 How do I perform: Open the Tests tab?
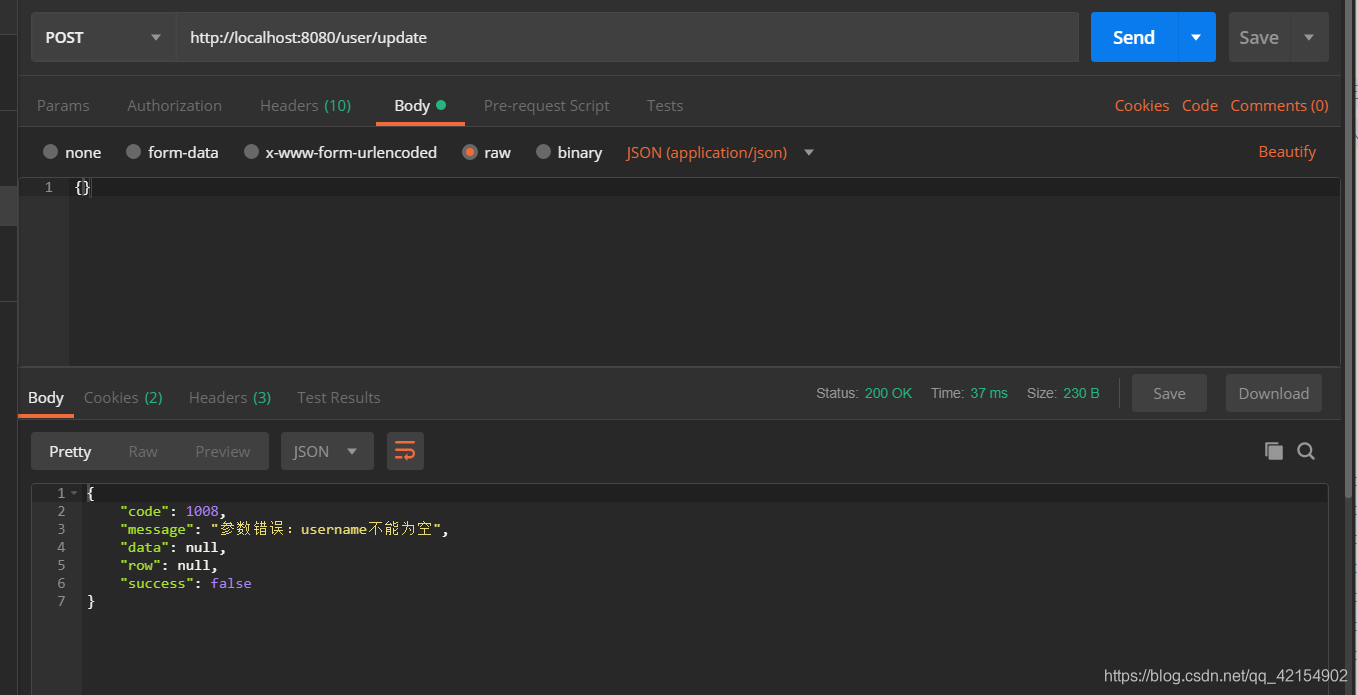[665, 105]
